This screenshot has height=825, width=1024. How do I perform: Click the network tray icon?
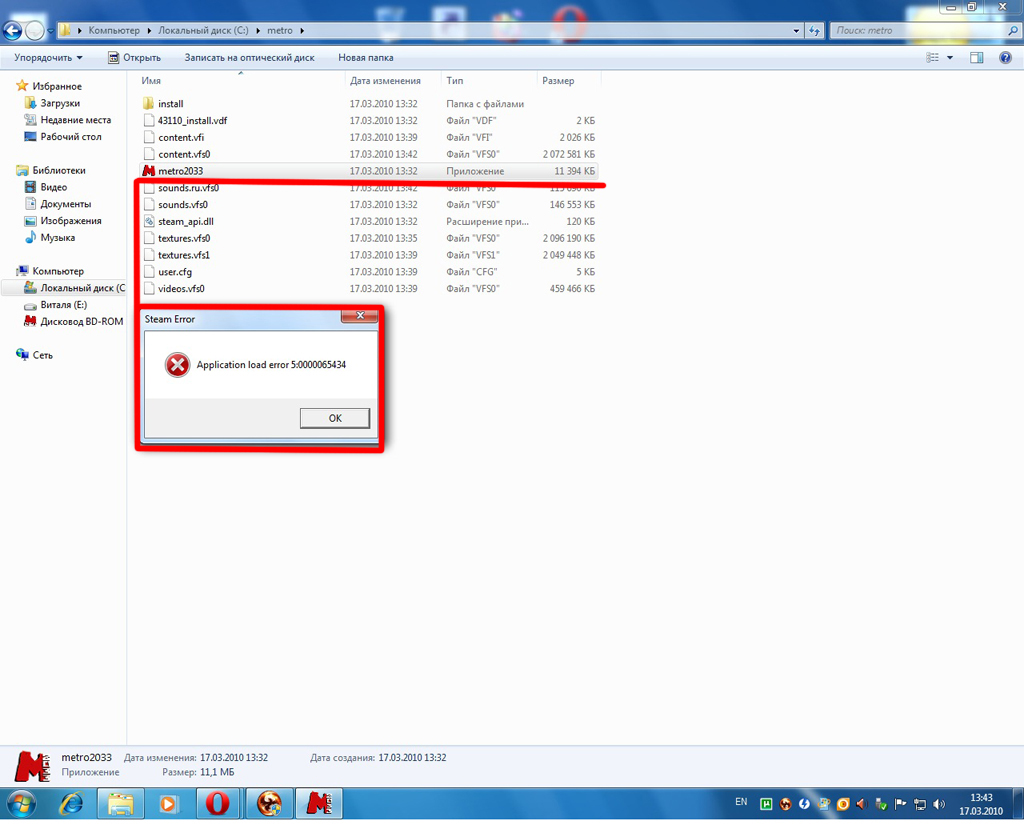coord(920,804)
